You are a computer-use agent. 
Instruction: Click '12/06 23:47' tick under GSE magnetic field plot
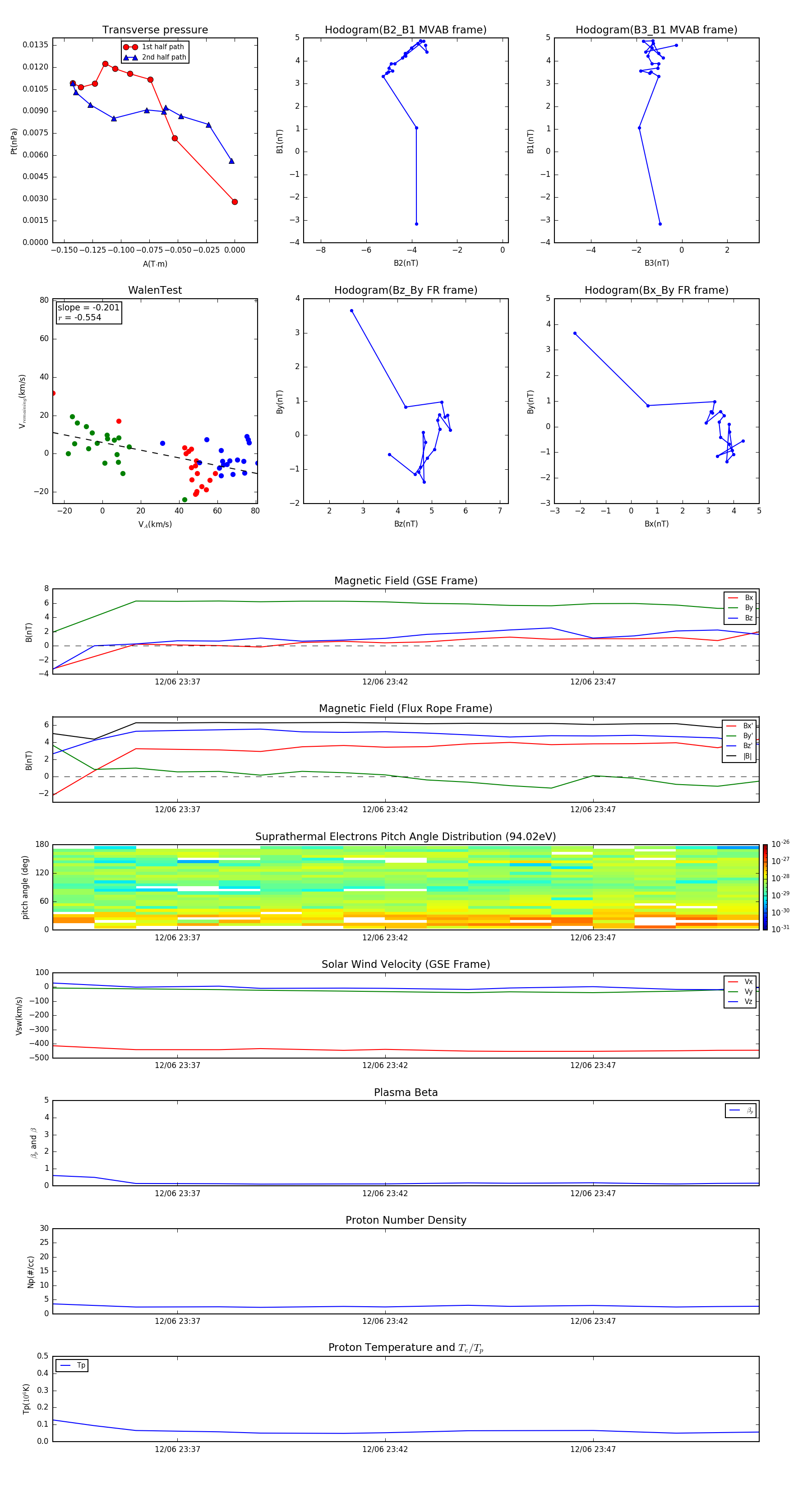pyautogui.click(x=593, y=681)
